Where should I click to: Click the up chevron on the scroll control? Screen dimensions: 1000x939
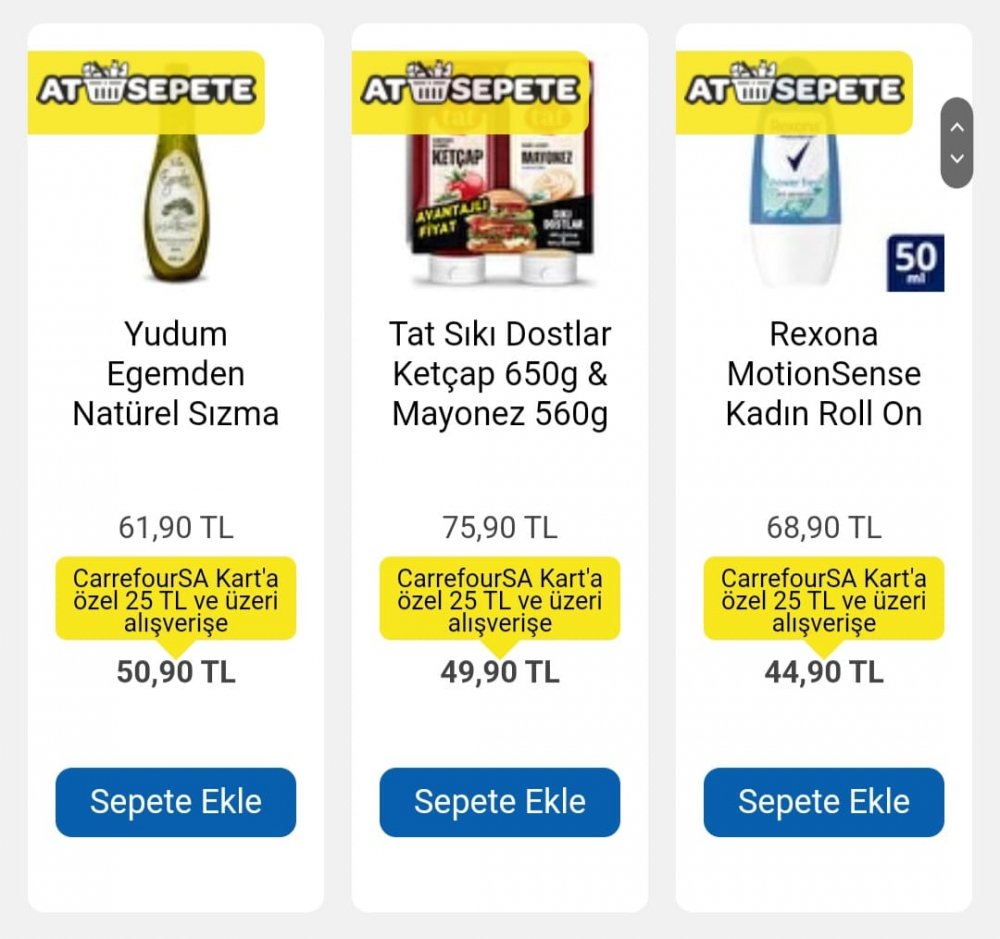click(x=957, y=127)
